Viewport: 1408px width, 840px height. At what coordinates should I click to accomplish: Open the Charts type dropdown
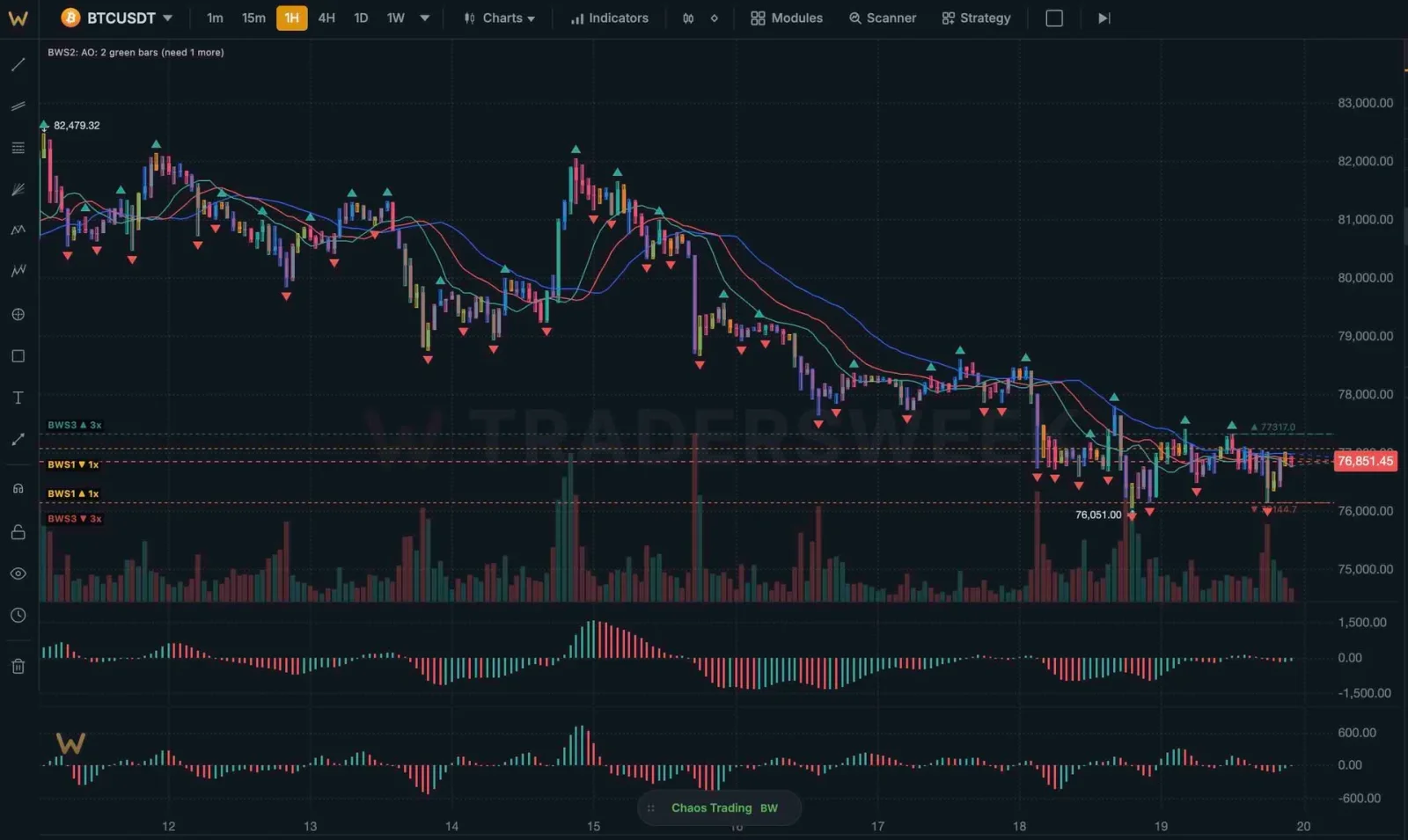[500, 18]
